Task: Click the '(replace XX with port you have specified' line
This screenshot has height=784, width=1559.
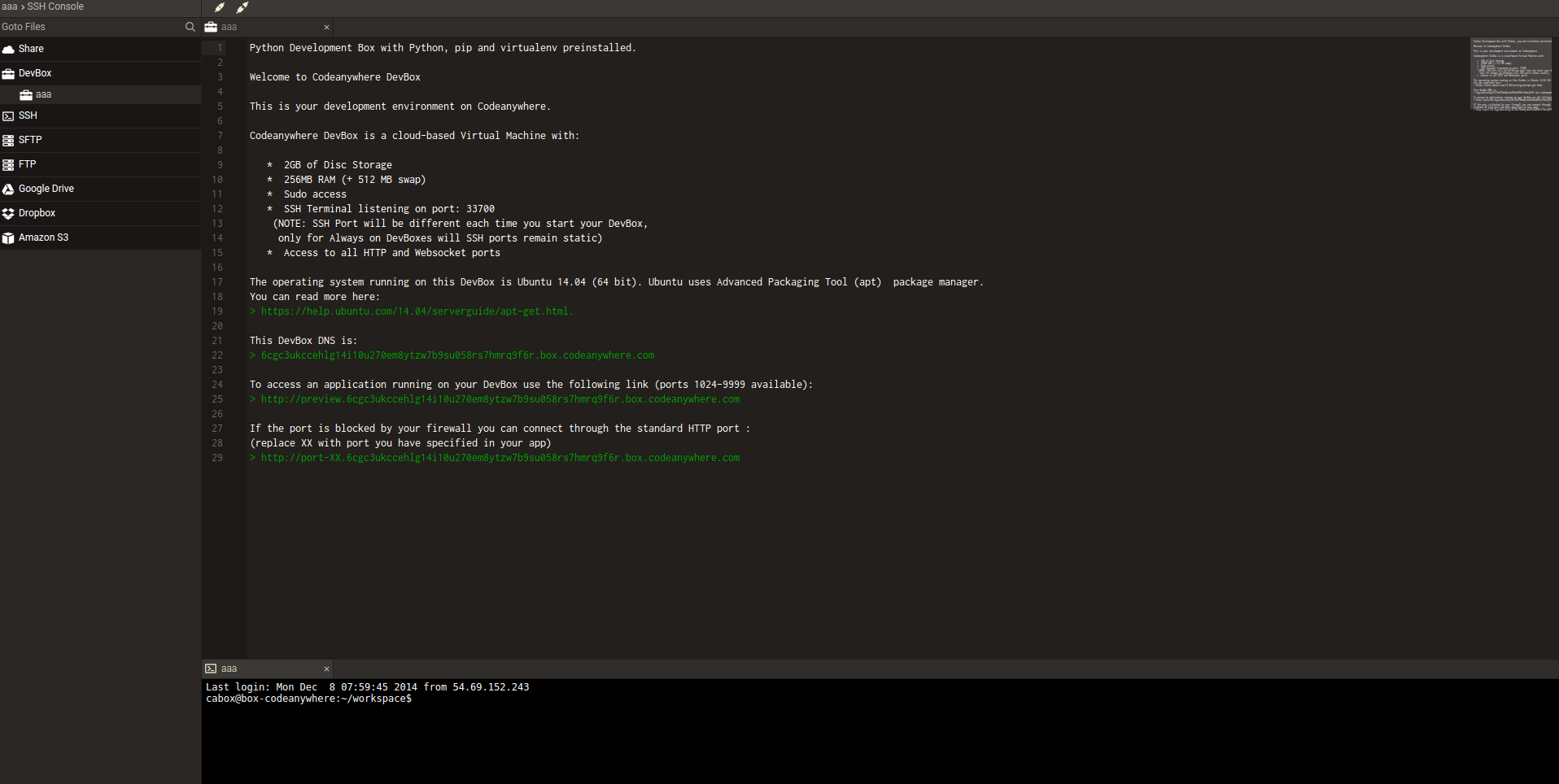Action: (400, 443)
